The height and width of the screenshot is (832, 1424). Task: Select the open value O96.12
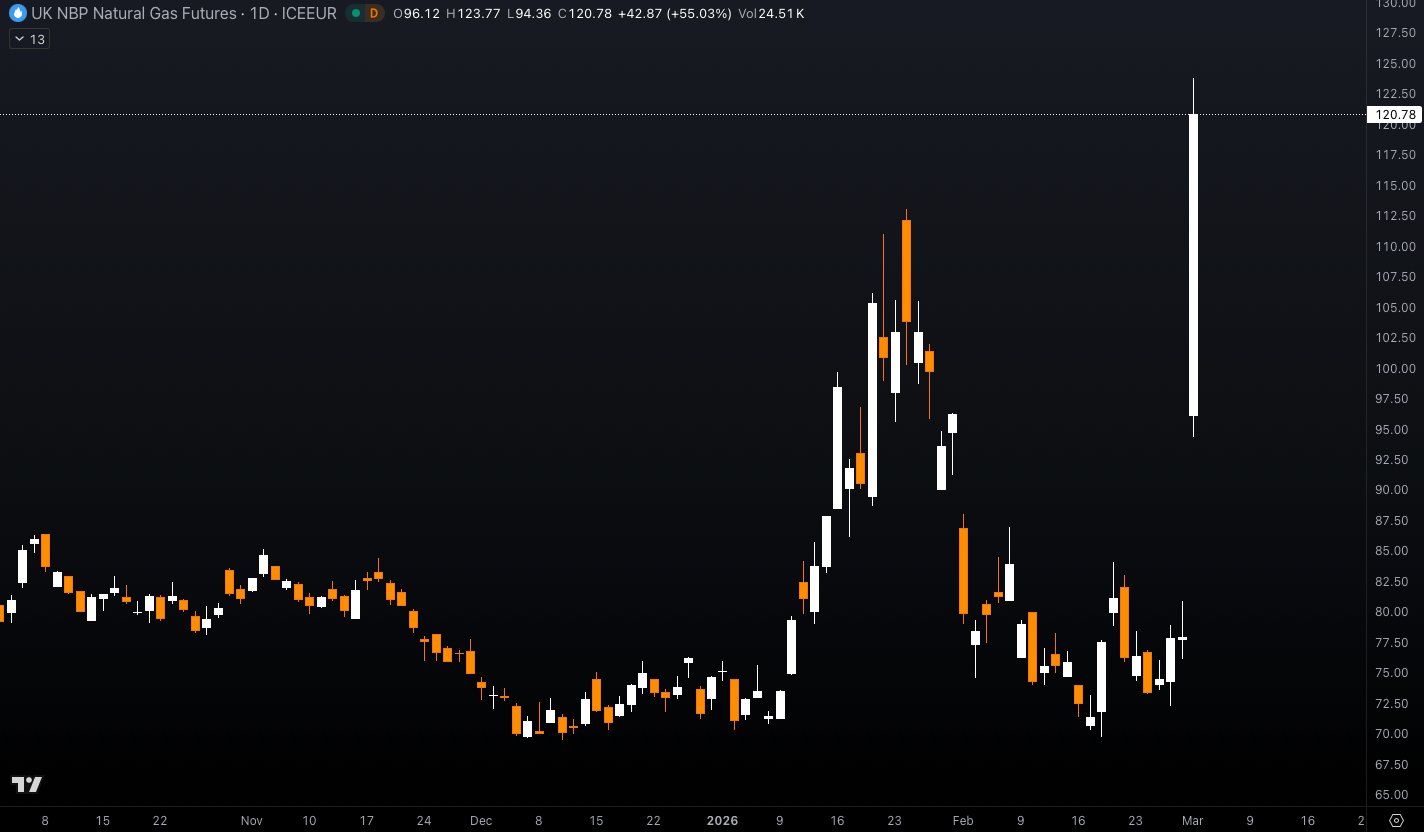pyautogui.click(x=417, y=14)
